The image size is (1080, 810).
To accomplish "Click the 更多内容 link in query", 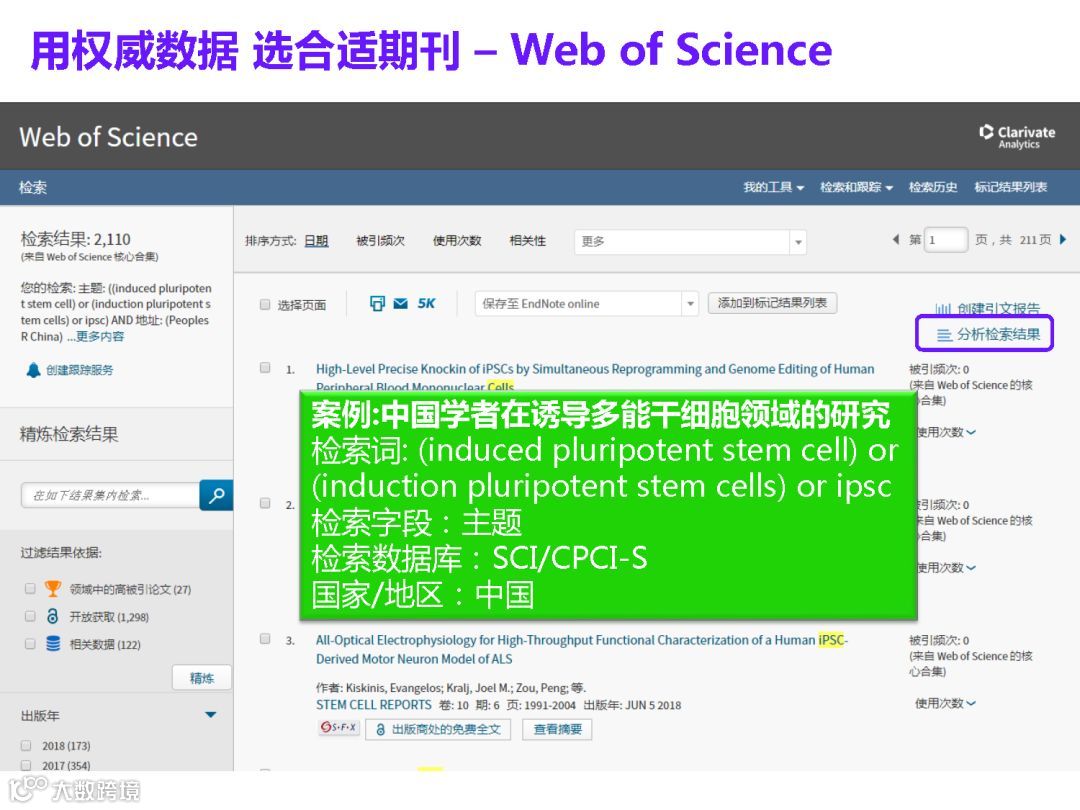I will 100,337.
